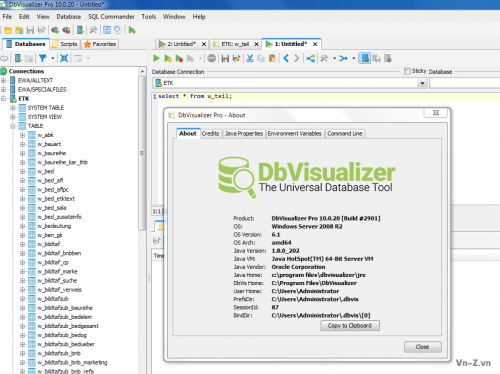Image resolution: width=500 pixels, height=374 pixels.
Task: Expand the SYSTEM VIEW node
Action: (x=13, y=117)
